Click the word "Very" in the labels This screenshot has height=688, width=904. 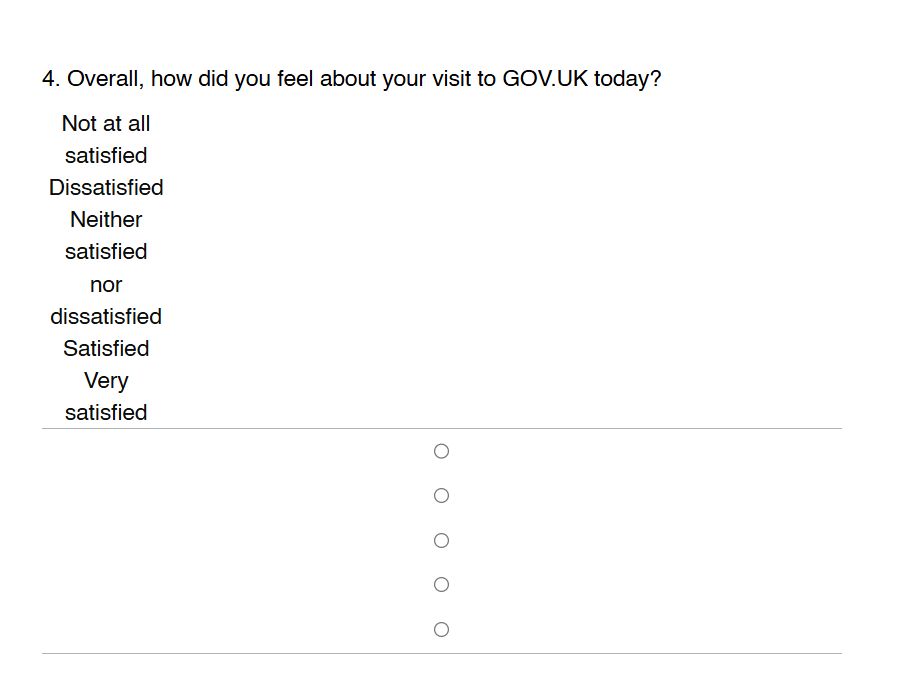tap(106, 381)
